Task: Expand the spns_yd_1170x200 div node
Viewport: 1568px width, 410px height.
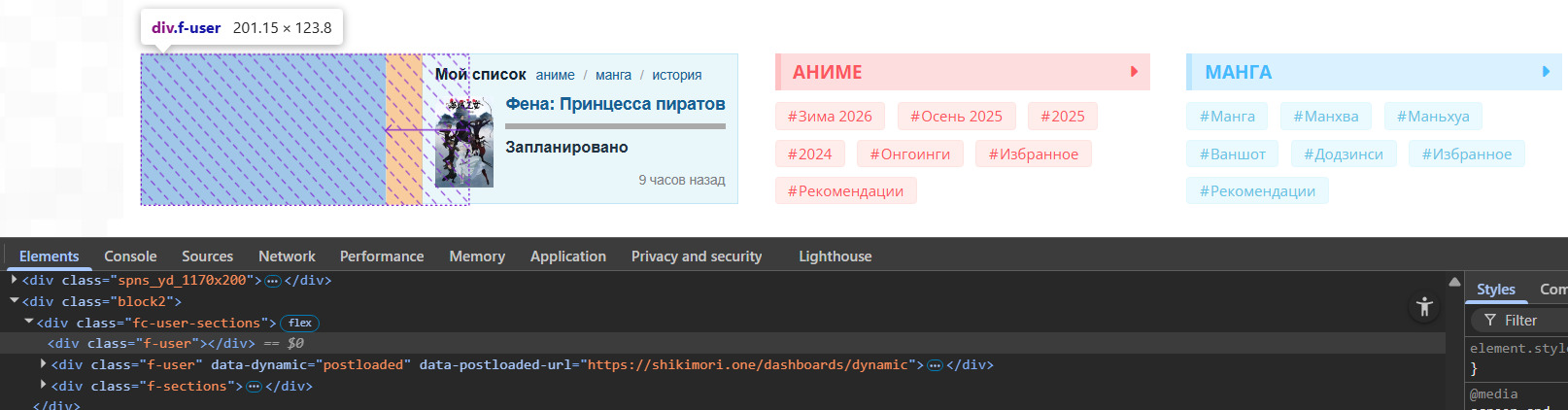Action: tap(15, 280)
